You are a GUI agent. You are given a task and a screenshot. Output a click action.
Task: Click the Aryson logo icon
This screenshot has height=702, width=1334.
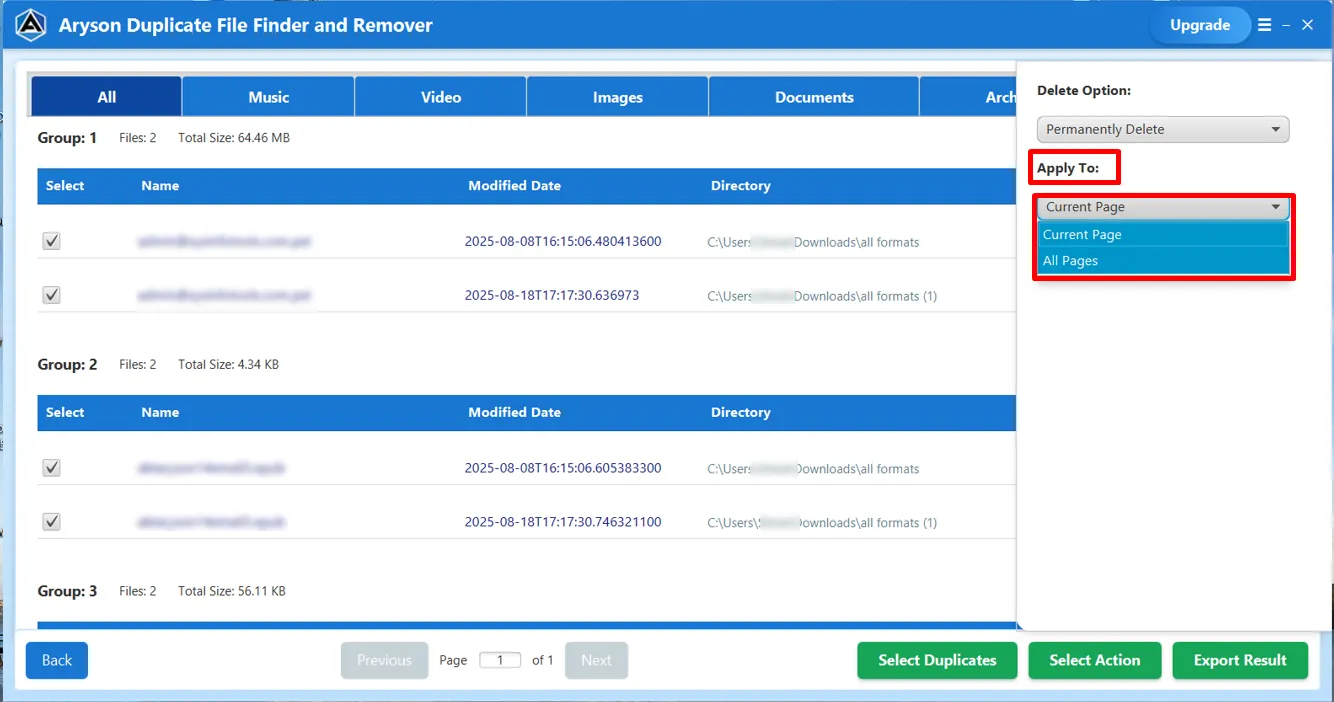tap(30, 25)
